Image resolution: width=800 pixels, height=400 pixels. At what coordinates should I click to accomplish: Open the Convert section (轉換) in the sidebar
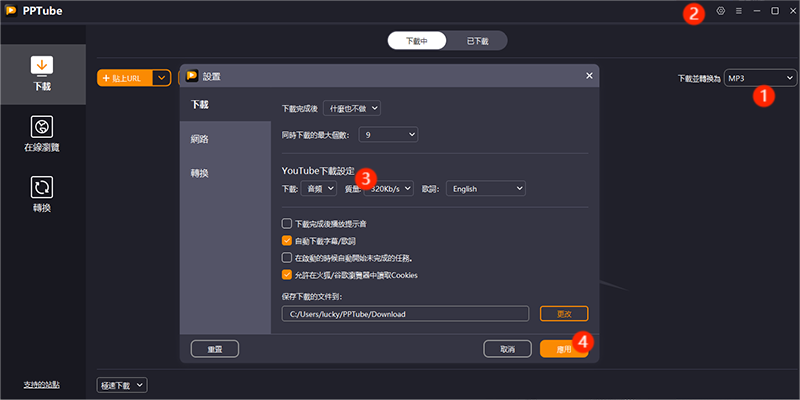tap(42, 194)
